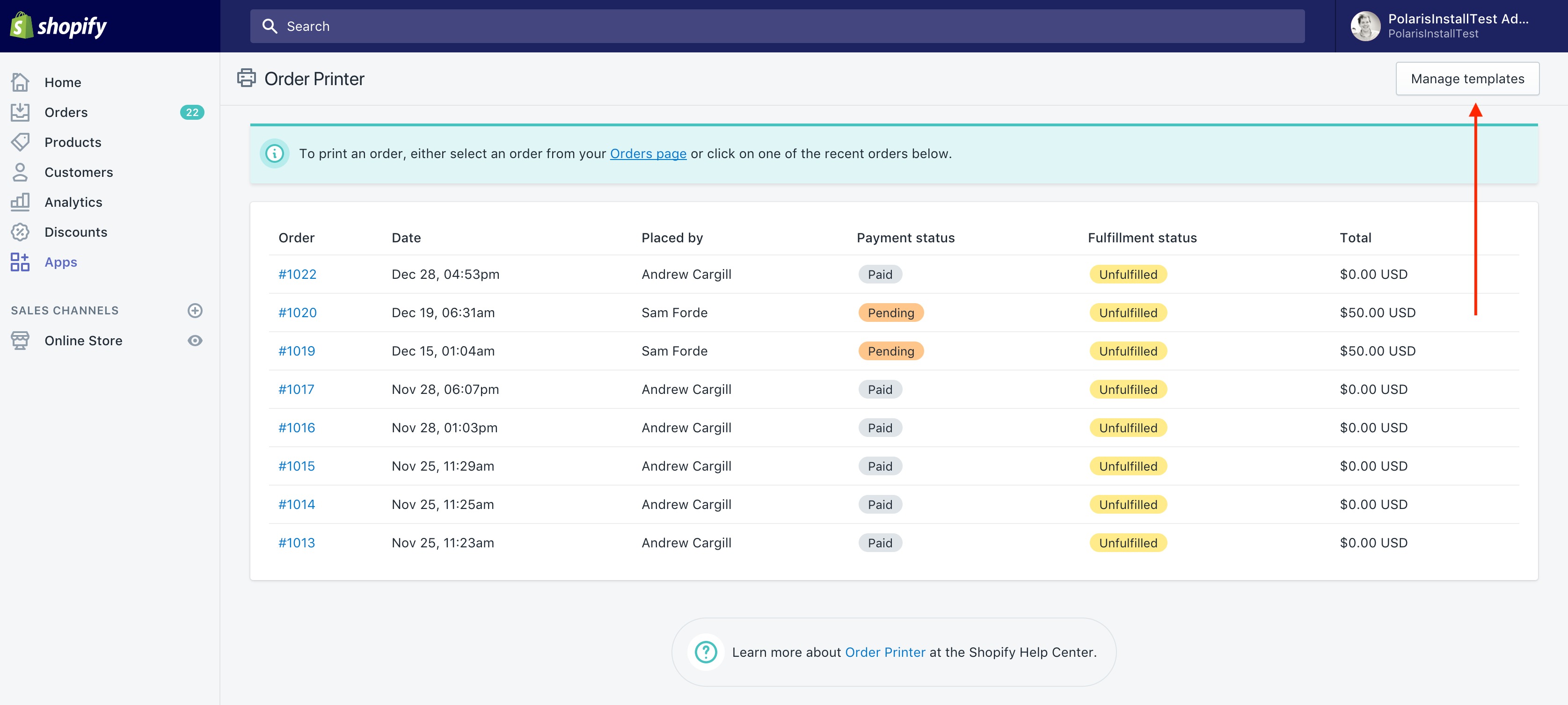Image resolution: width=1568 pixels, height=705 pixels.
Task: Click the Order Printer help link
Action: coord(884,652)
